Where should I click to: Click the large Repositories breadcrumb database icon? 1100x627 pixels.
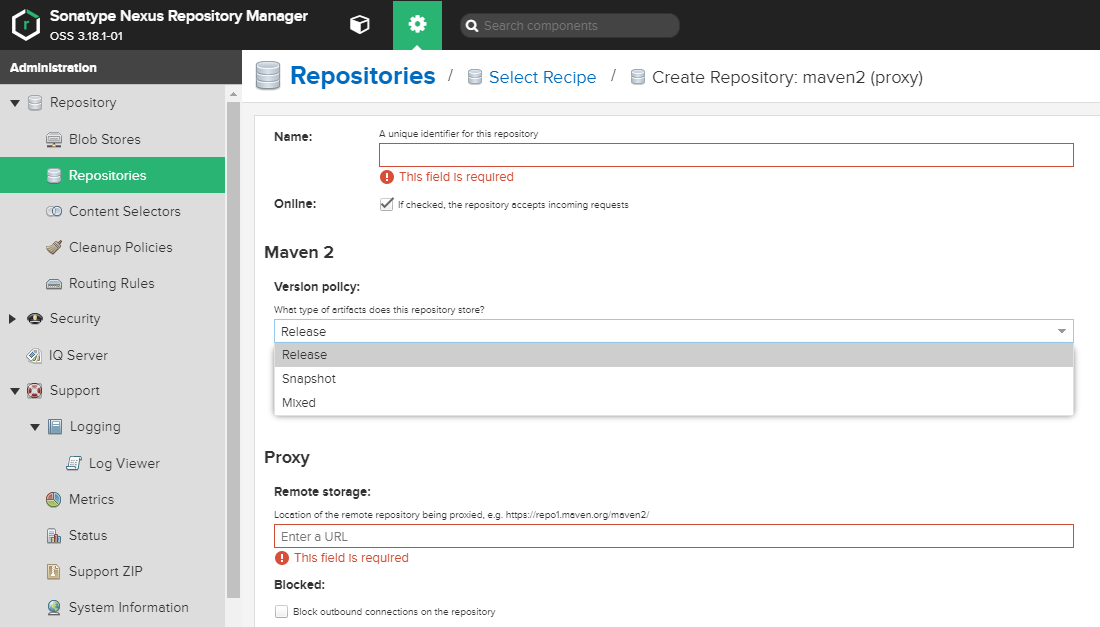point(268,76)
